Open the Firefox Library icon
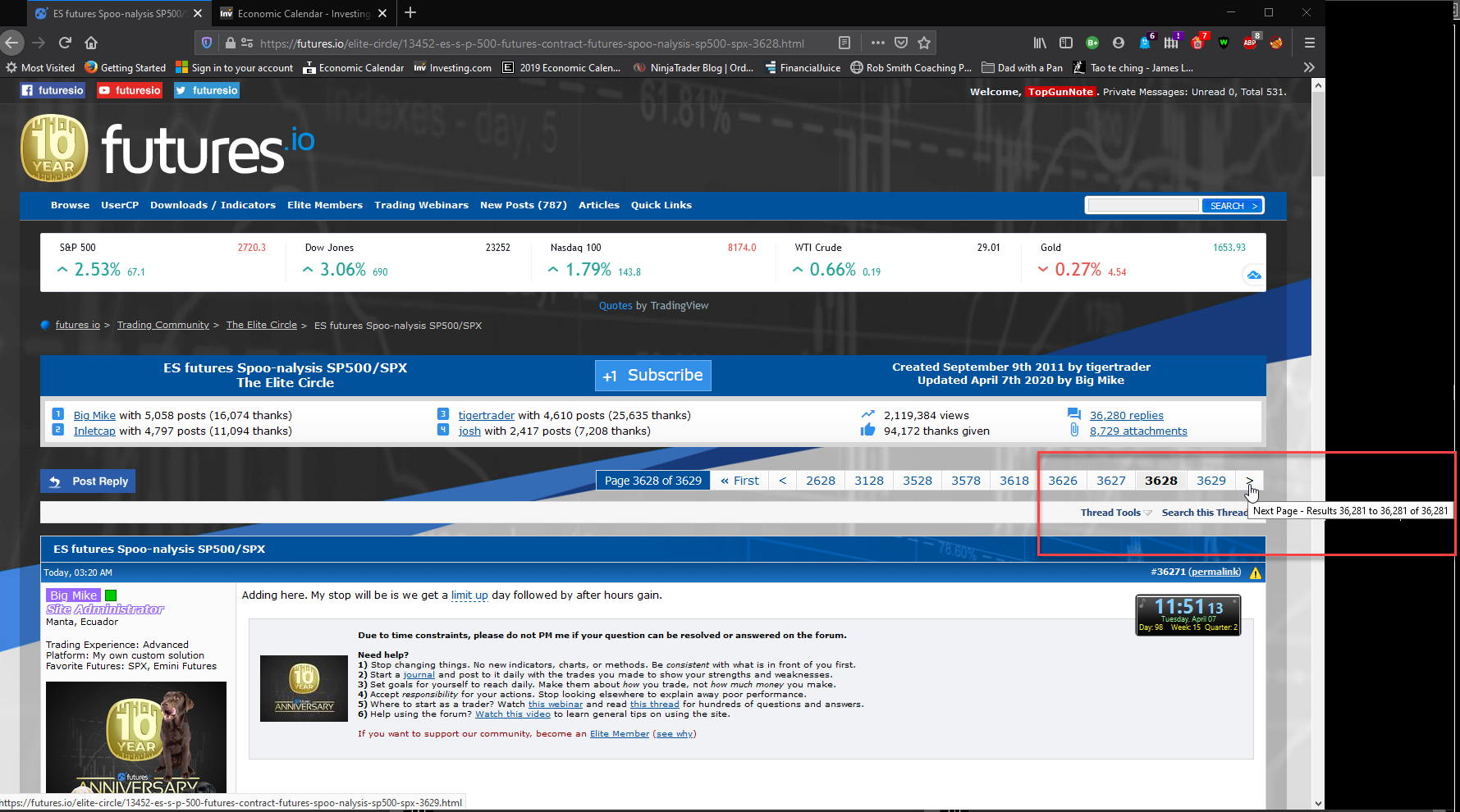This screenshot has height=812, width=1460. 1040,43
